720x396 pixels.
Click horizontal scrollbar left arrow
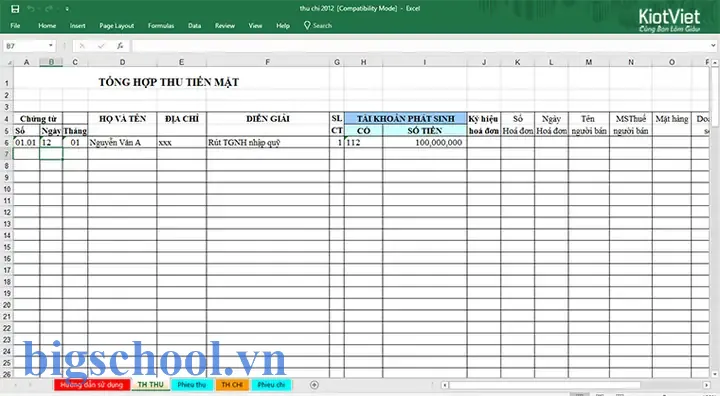[444, 385]
